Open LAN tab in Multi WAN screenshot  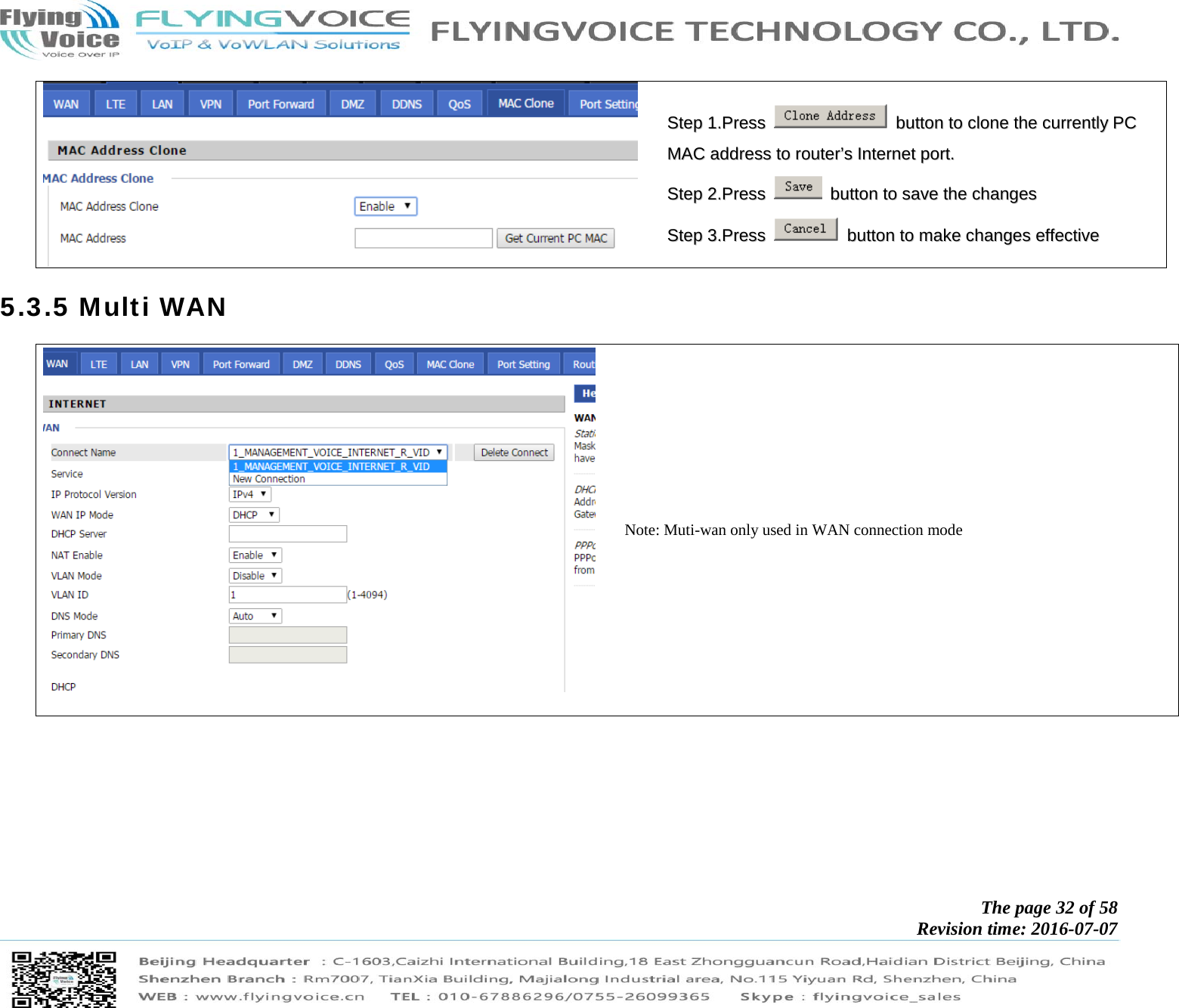[140, 364]
